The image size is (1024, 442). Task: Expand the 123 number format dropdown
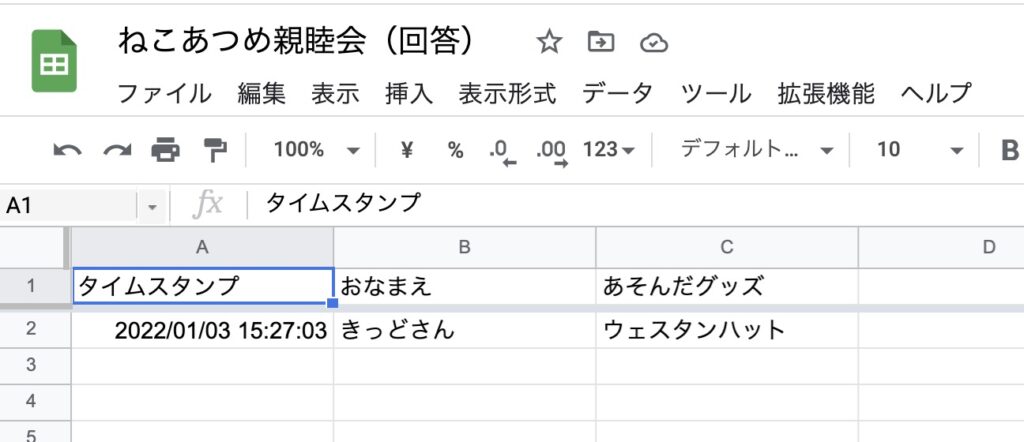point(609,150)
